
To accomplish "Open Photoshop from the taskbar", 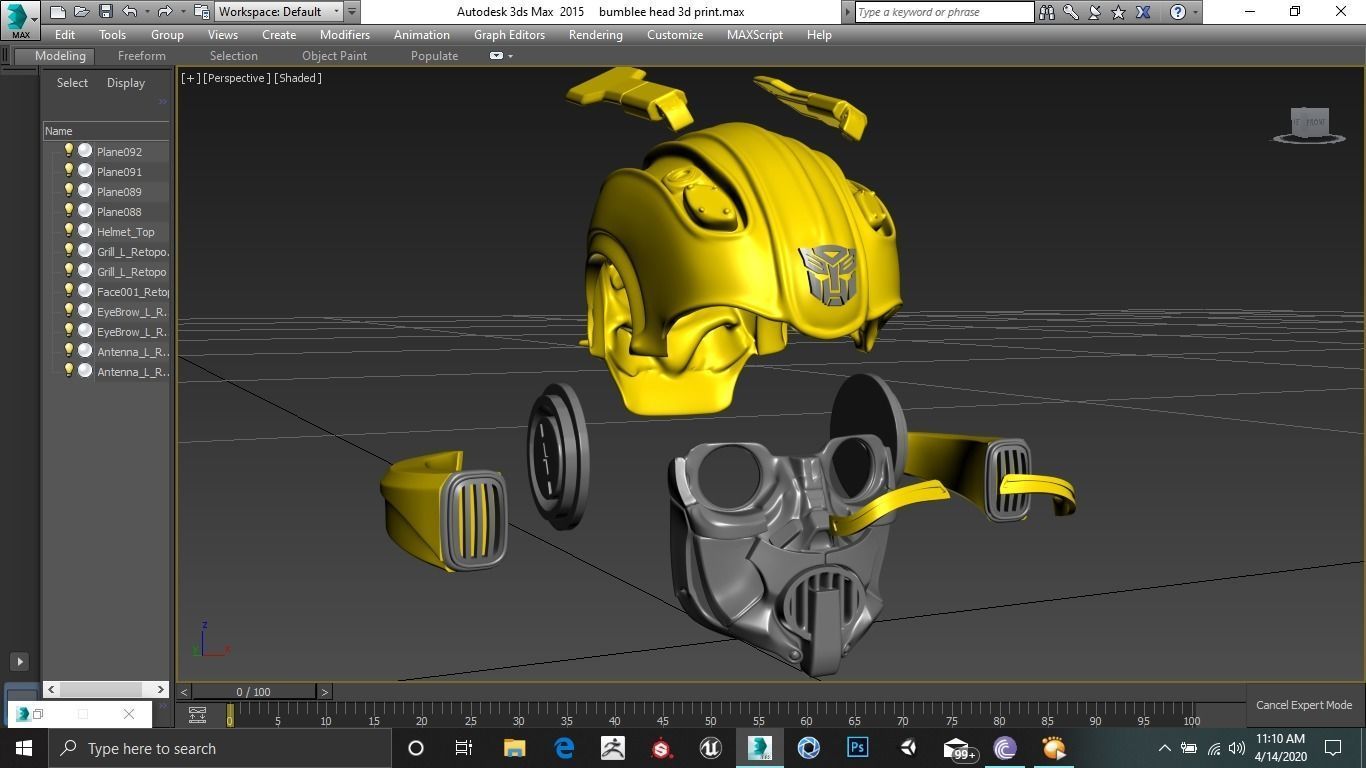I will (857, 748).
